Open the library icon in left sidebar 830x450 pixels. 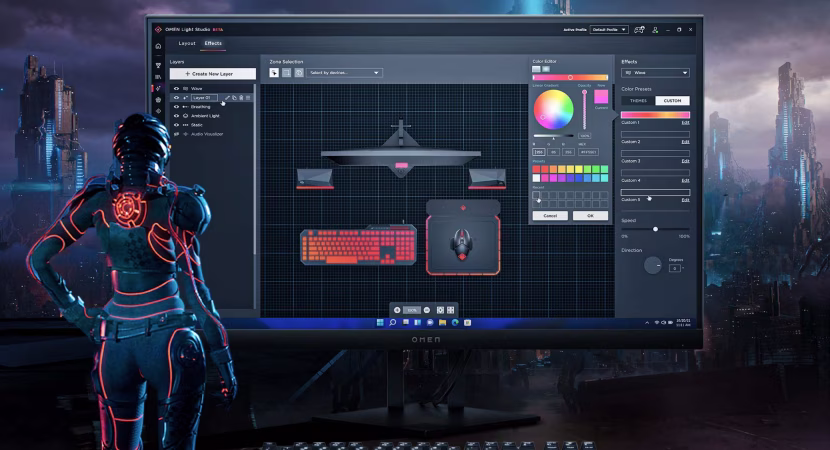click(158, 77)
